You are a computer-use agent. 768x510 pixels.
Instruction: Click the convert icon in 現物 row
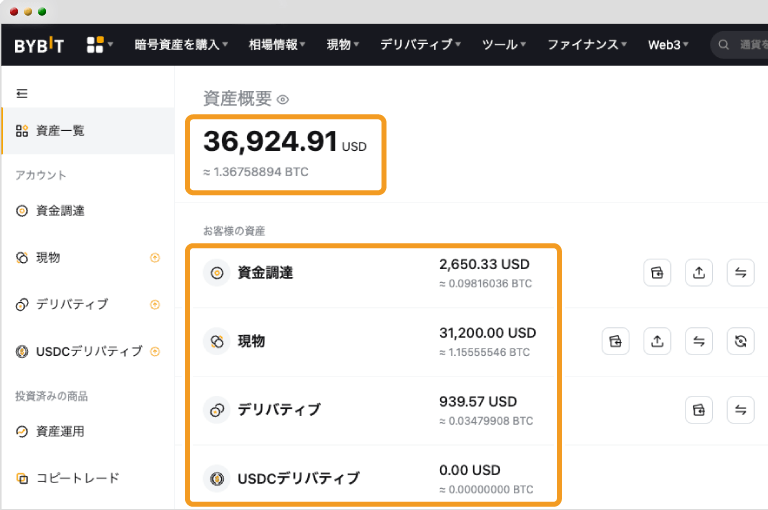pos(741,341)
